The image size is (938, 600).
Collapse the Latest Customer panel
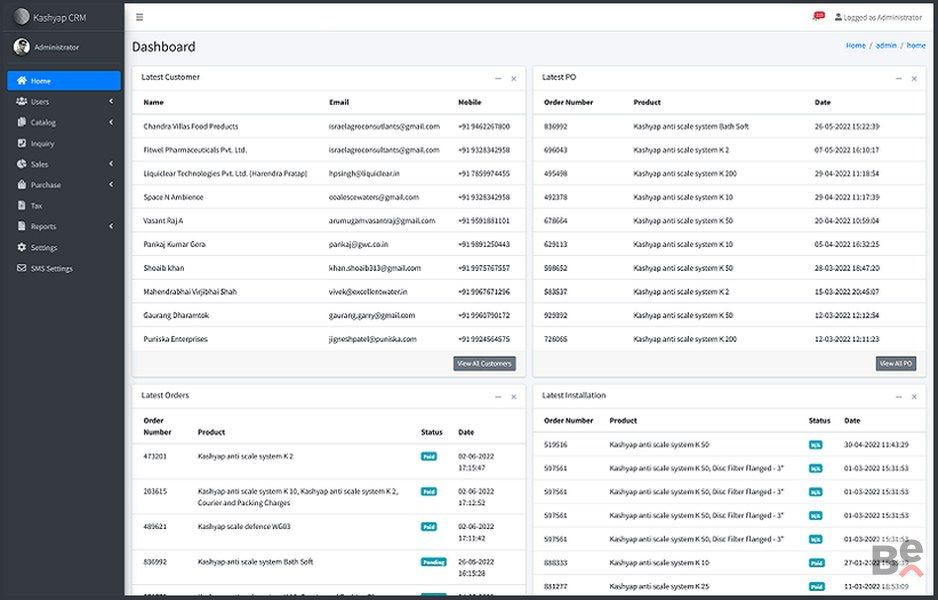point(498,78)
